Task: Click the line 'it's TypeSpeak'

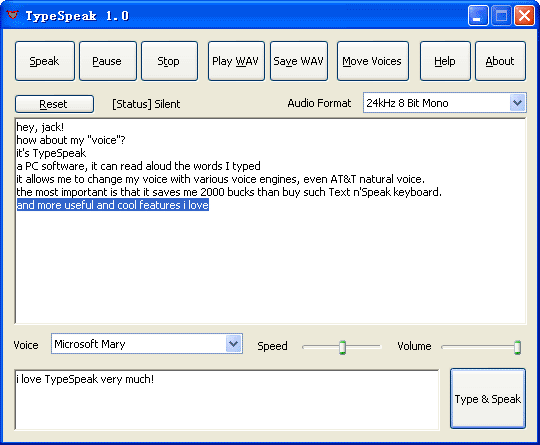Action: pyautogui.click(x=51, y=153)
